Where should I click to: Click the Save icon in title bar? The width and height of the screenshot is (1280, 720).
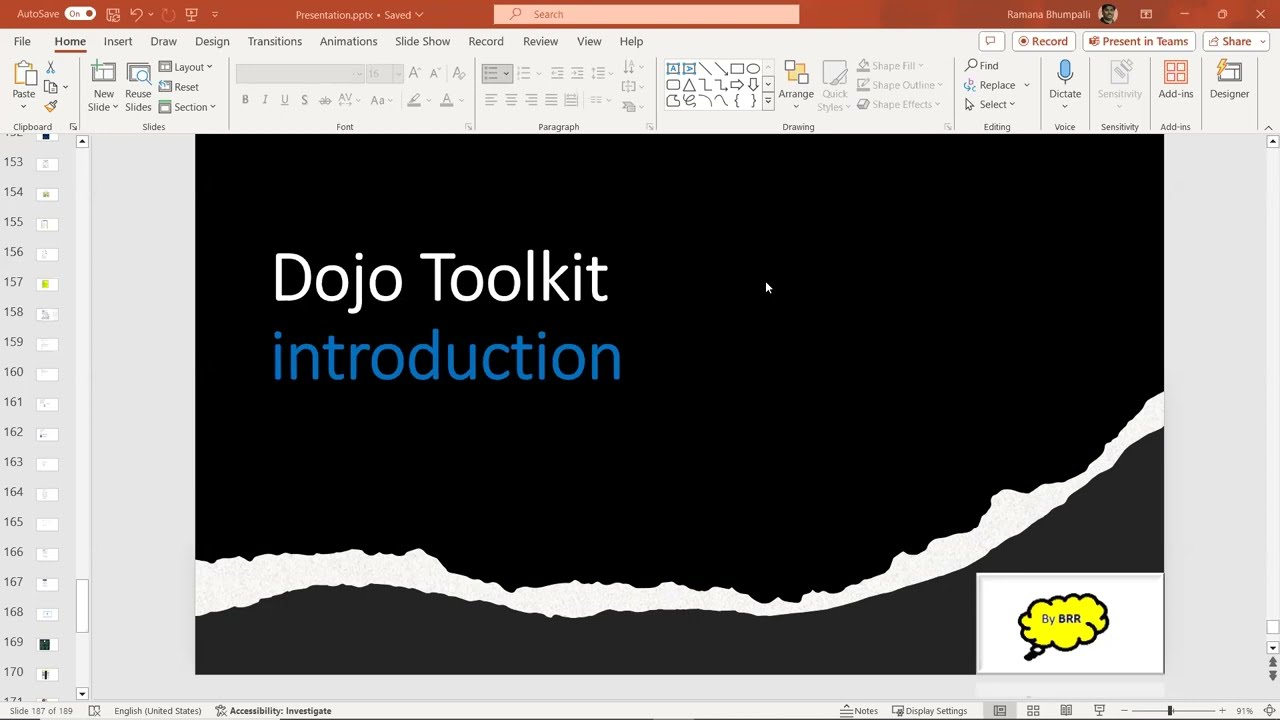(x=113, y=14)
